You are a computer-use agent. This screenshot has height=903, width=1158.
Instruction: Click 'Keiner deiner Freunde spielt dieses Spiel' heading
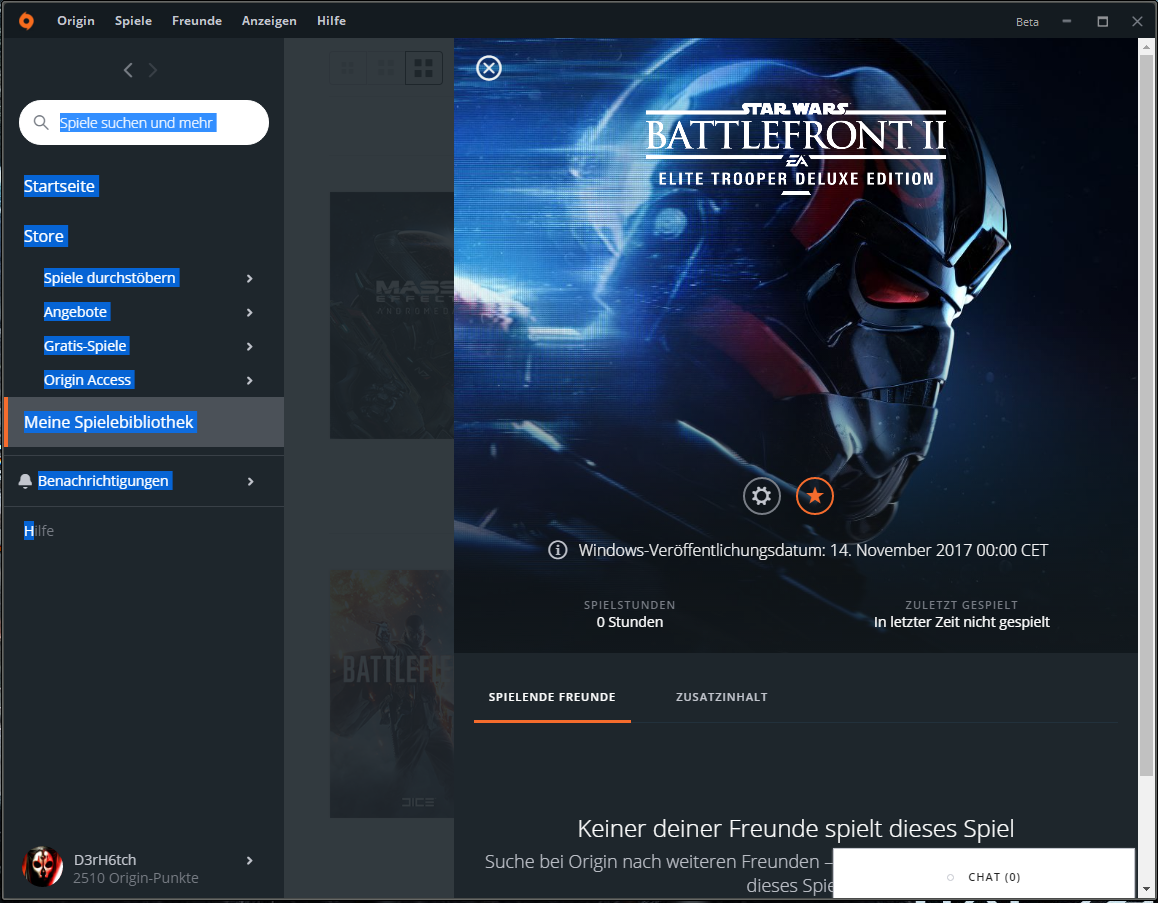click(795, 828)
